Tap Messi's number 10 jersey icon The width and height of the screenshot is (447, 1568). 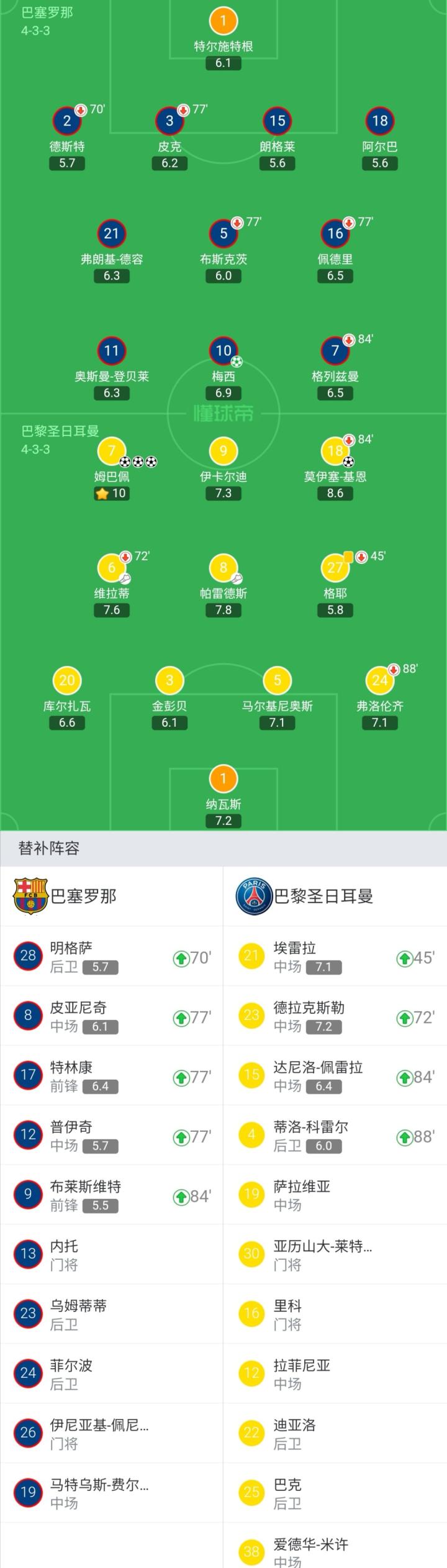pyautogui.click(x=223, y=351)
